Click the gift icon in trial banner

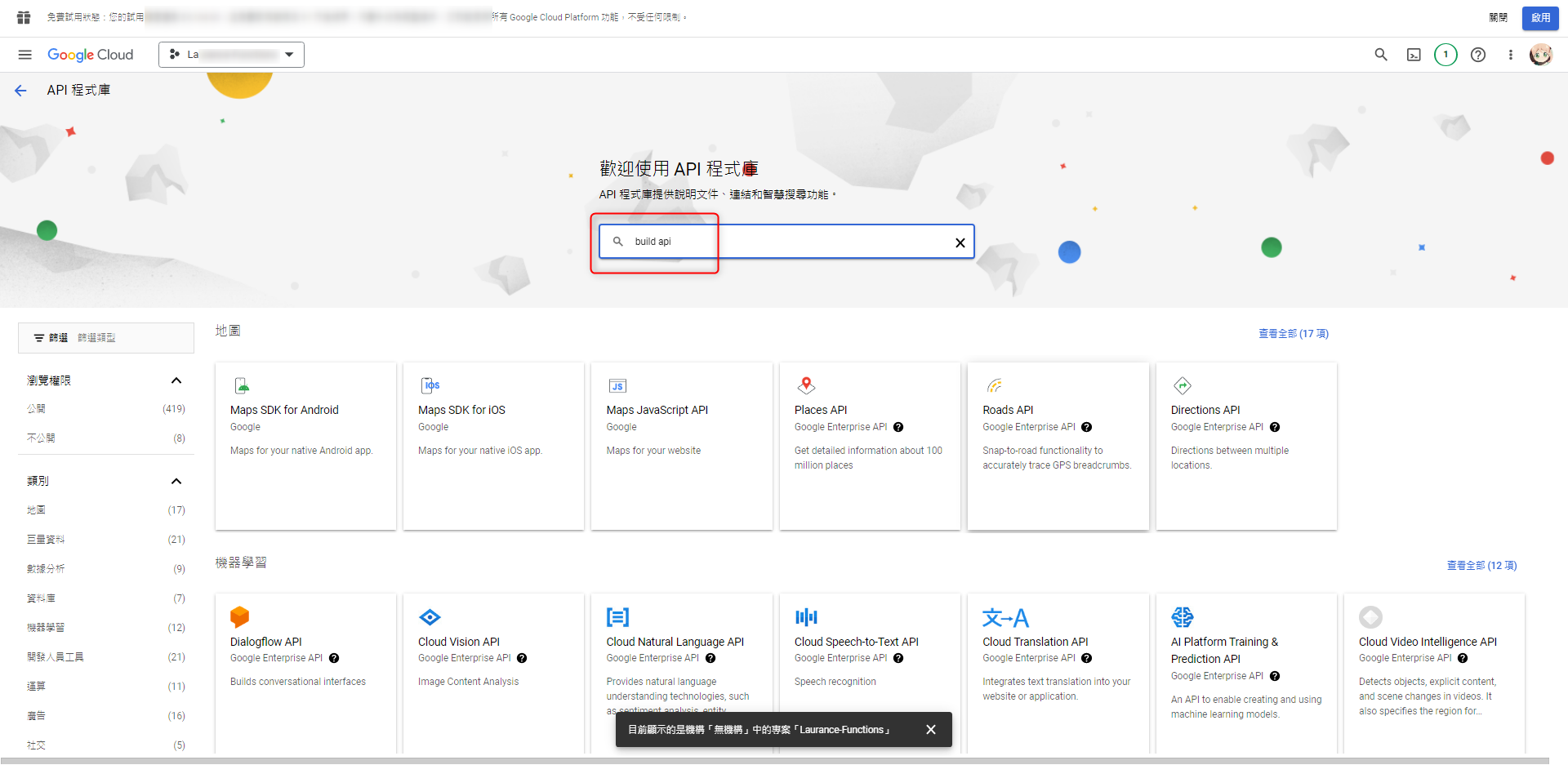(24, 17)
